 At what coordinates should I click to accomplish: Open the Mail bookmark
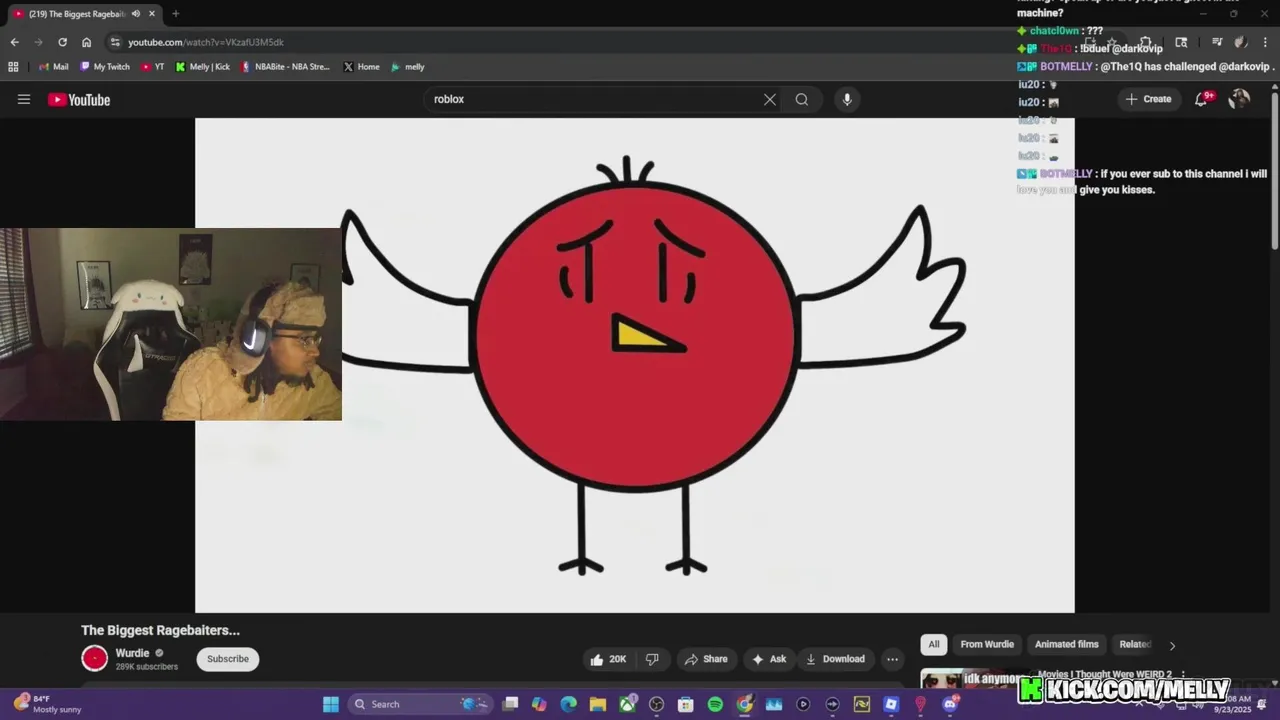coord(53,67)
